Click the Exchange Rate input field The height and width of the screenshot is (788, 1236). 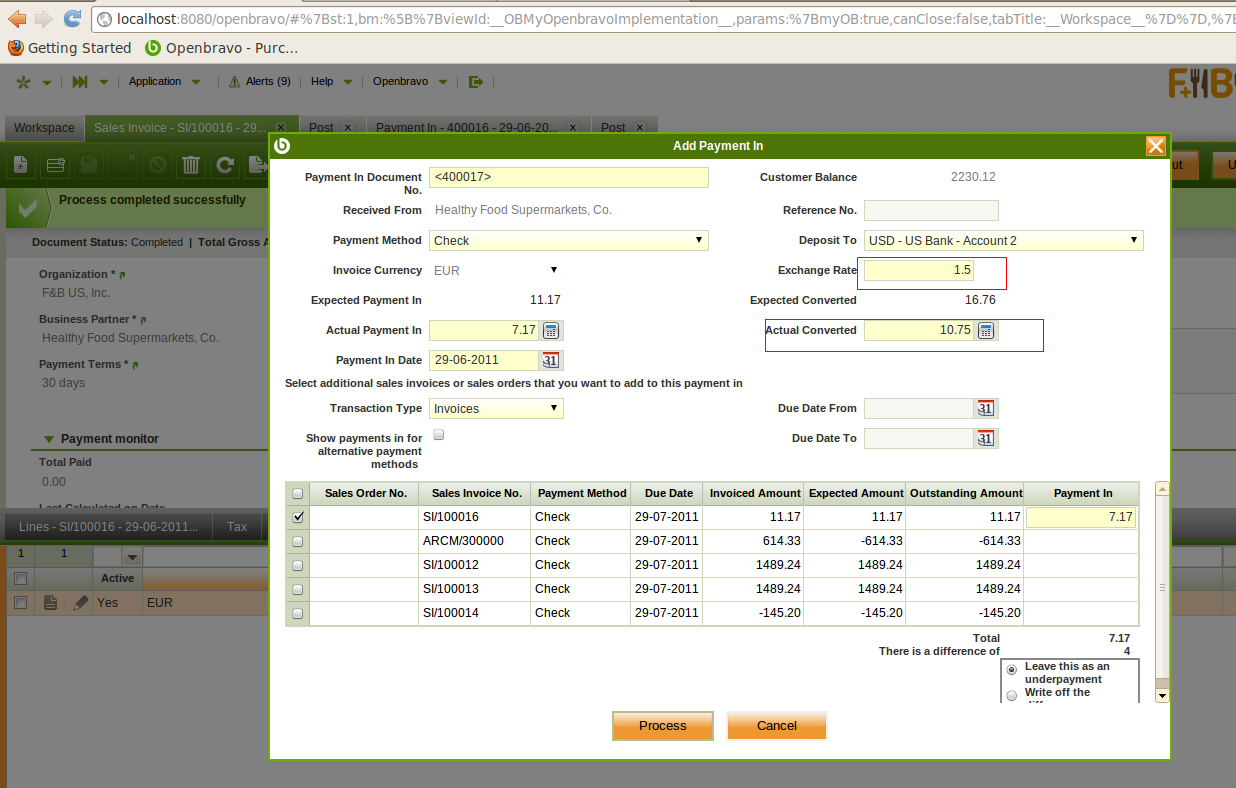click(x=919, y=270)
